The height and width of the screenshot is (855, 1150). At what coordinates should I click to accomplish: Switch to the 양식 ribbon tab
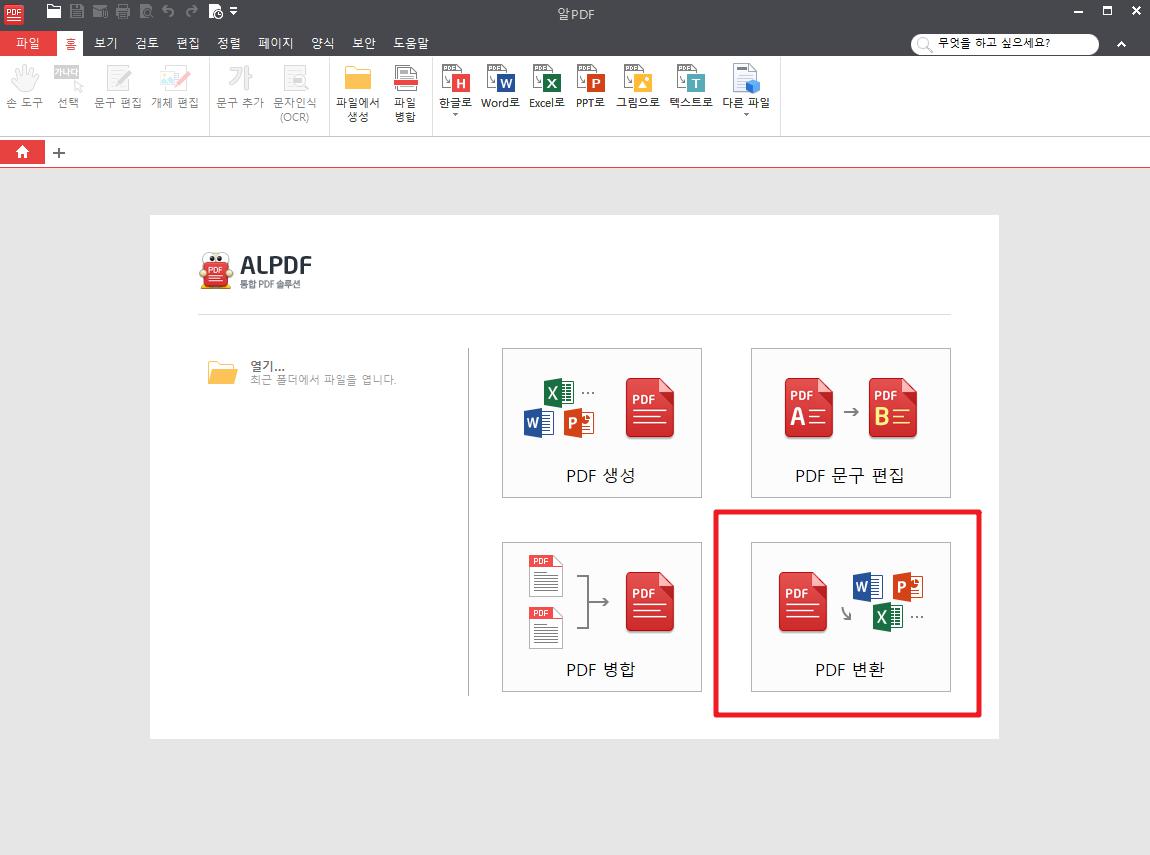pos(323,43)
